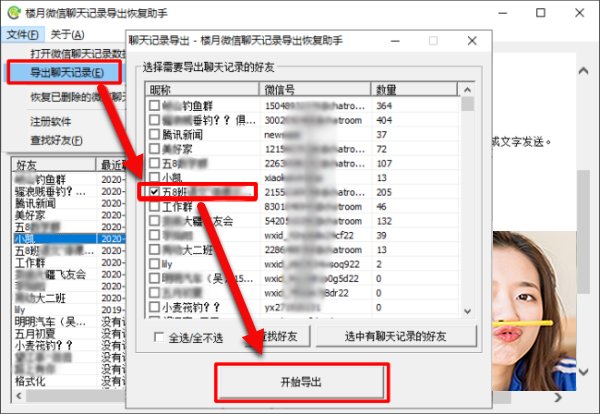600x414 pixels.
Task: Open the 关于(A) menu
Action: 67,34
